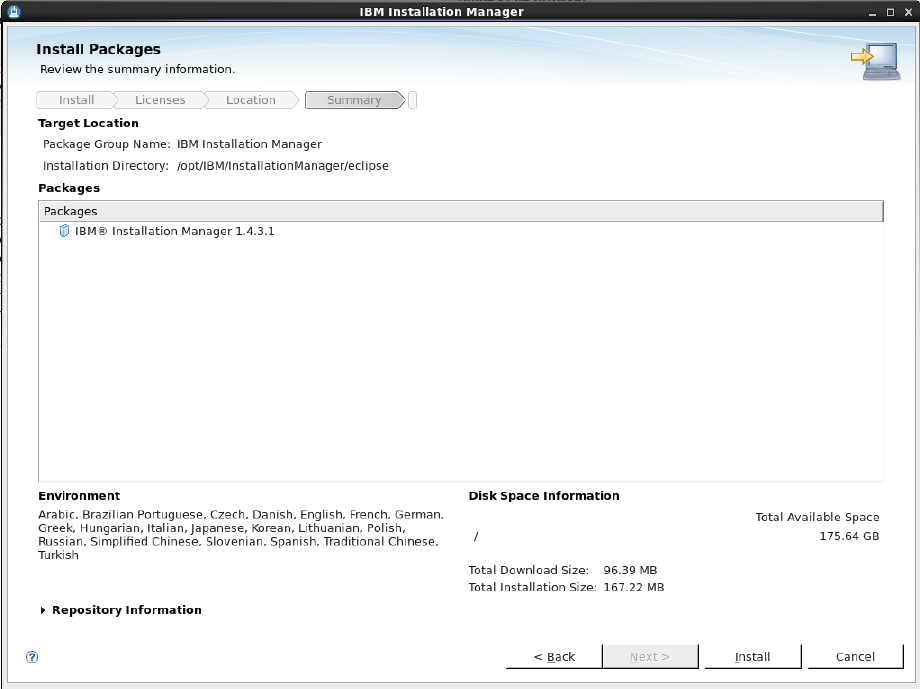920x689 pixels.
Task: Go back with the Back button
Action: click(x=554, y=656)
